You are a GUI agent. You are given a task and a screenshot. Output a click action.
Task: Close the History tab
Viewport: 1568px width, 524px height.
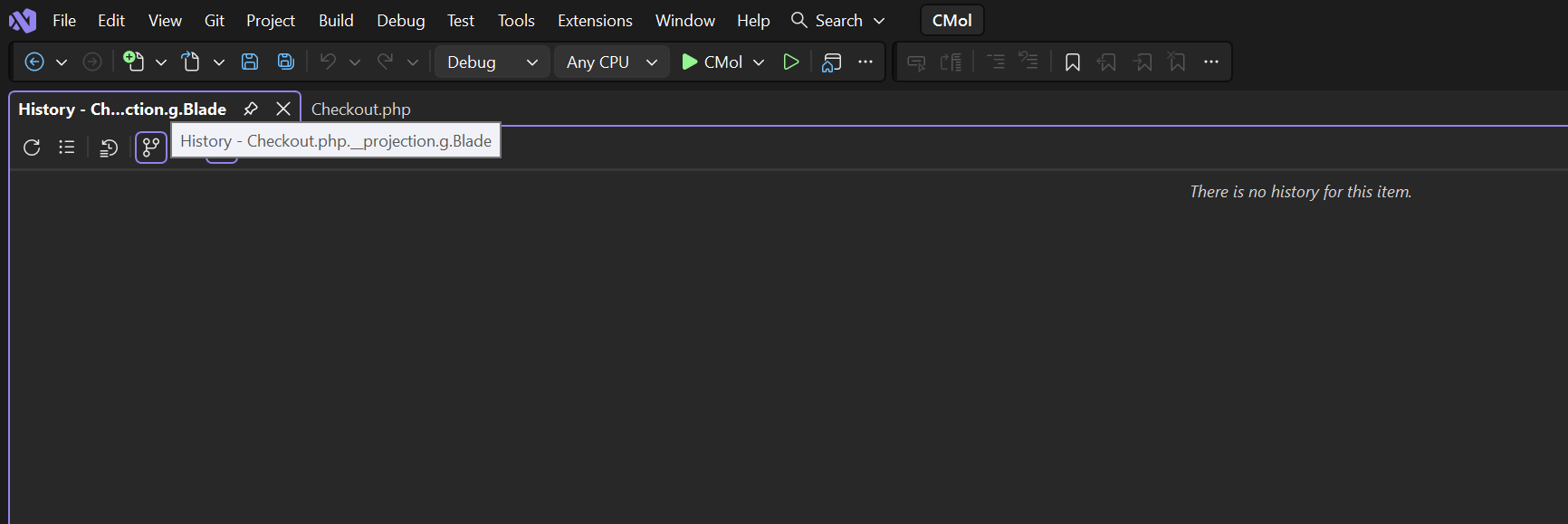point(283,109)
